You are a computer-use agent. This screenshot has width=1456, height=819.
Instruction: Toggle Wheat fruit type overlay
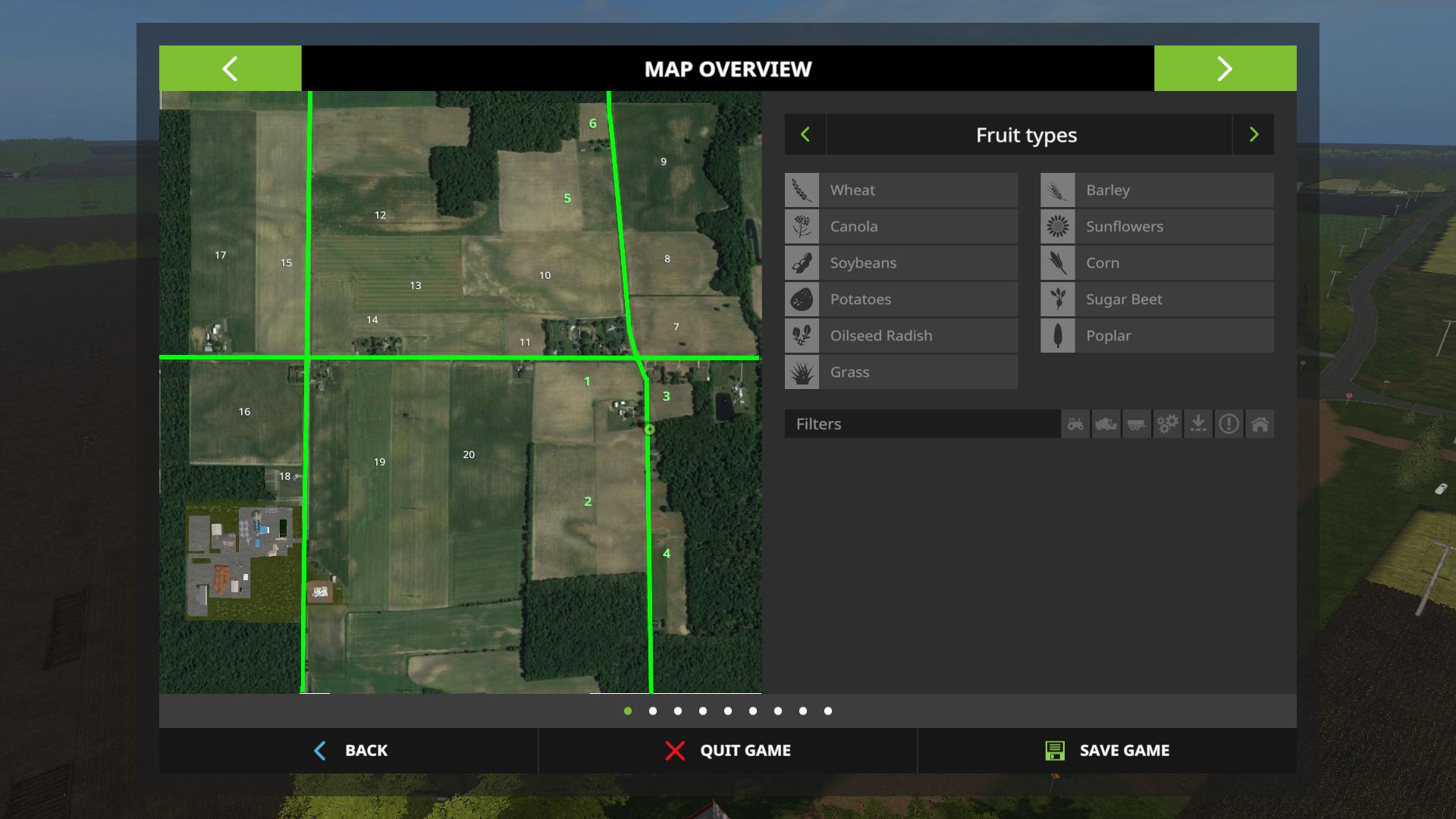pos(901,190)
